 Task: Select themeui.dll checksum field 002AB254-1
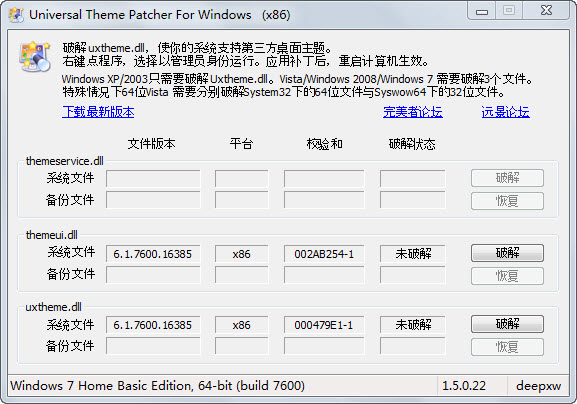[324, 254]
